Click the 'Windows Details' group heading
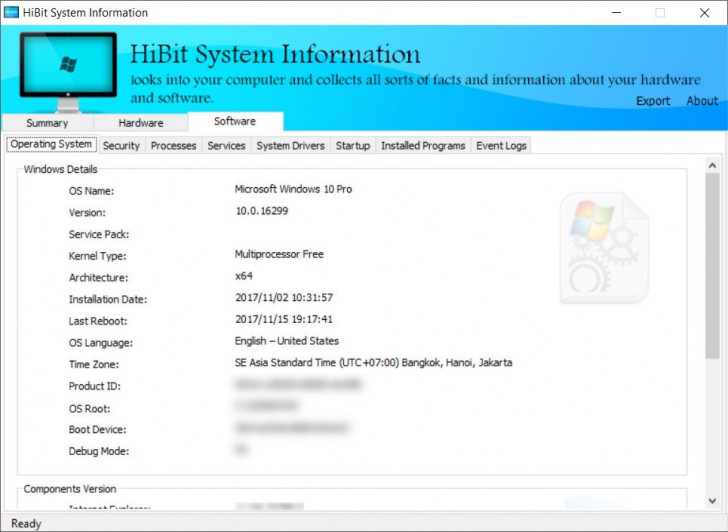 pyautogui.click(x=60, y=169)
